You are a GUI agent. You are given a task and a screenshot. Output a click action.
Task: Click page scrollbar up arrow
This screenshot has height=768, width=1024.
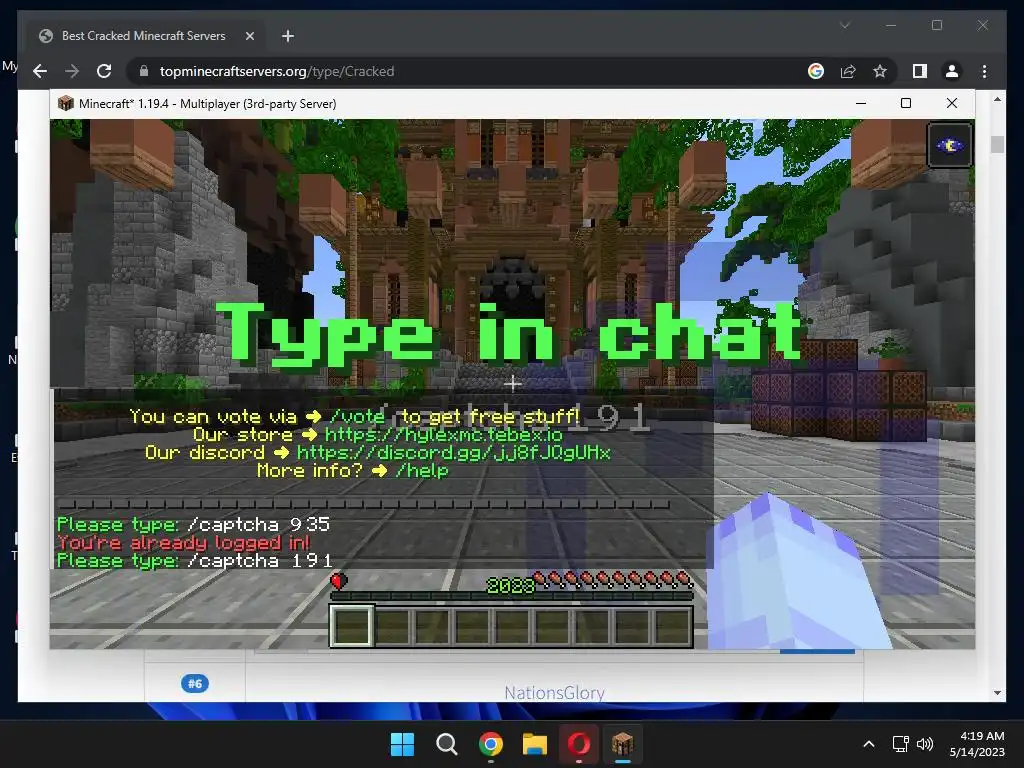(x=997, y=99)
